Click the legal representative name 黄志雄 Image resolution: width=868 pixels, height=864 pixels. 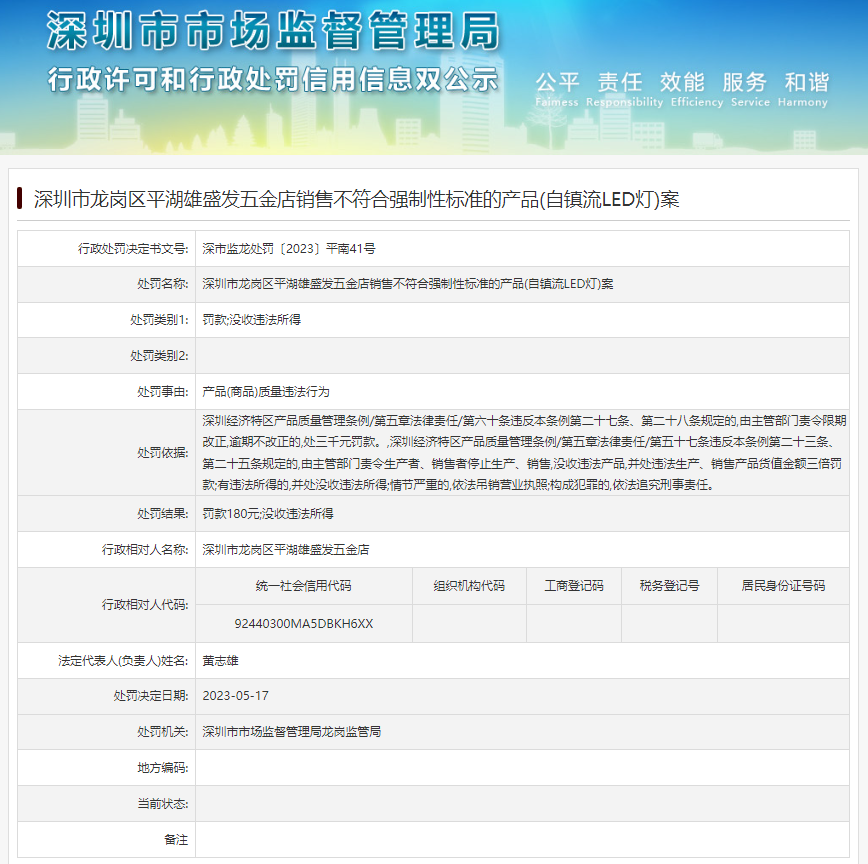click(220, 660)
